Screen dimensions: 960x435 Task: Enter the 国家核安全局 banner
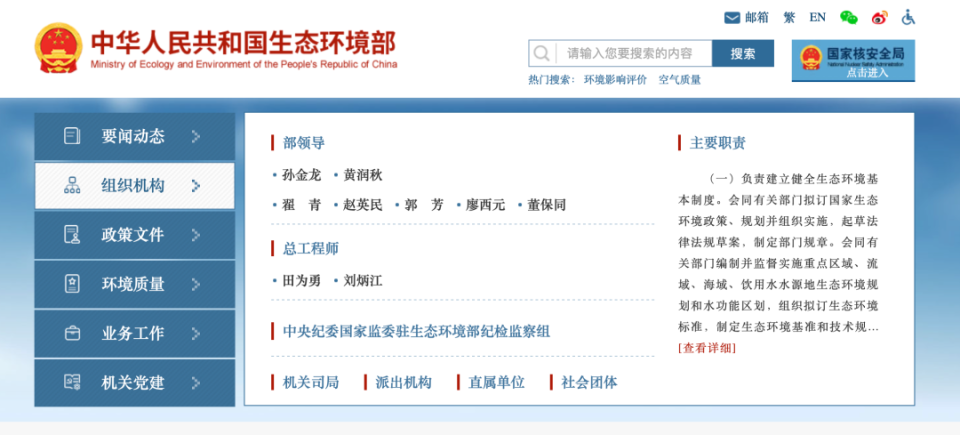pyautogui.click(x=853, y=61)
